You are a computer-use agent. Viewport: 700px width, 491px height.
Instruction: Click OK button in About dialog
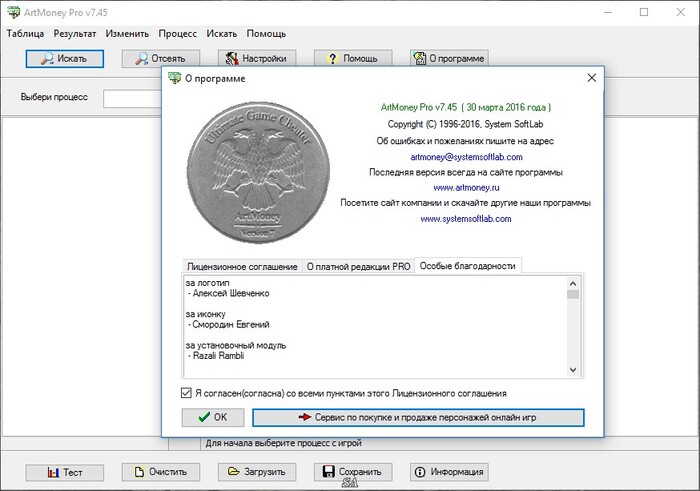(213, 417)
